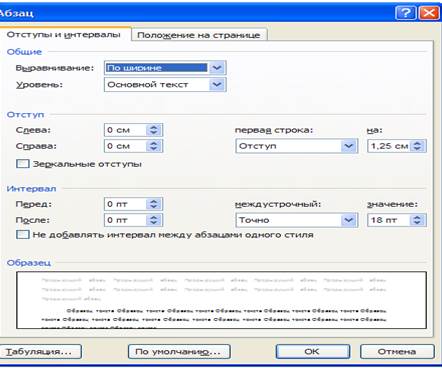Close the Абзац dialog with X
The image size is (442, 368).
pyautogui.click(x=429, y=13)
